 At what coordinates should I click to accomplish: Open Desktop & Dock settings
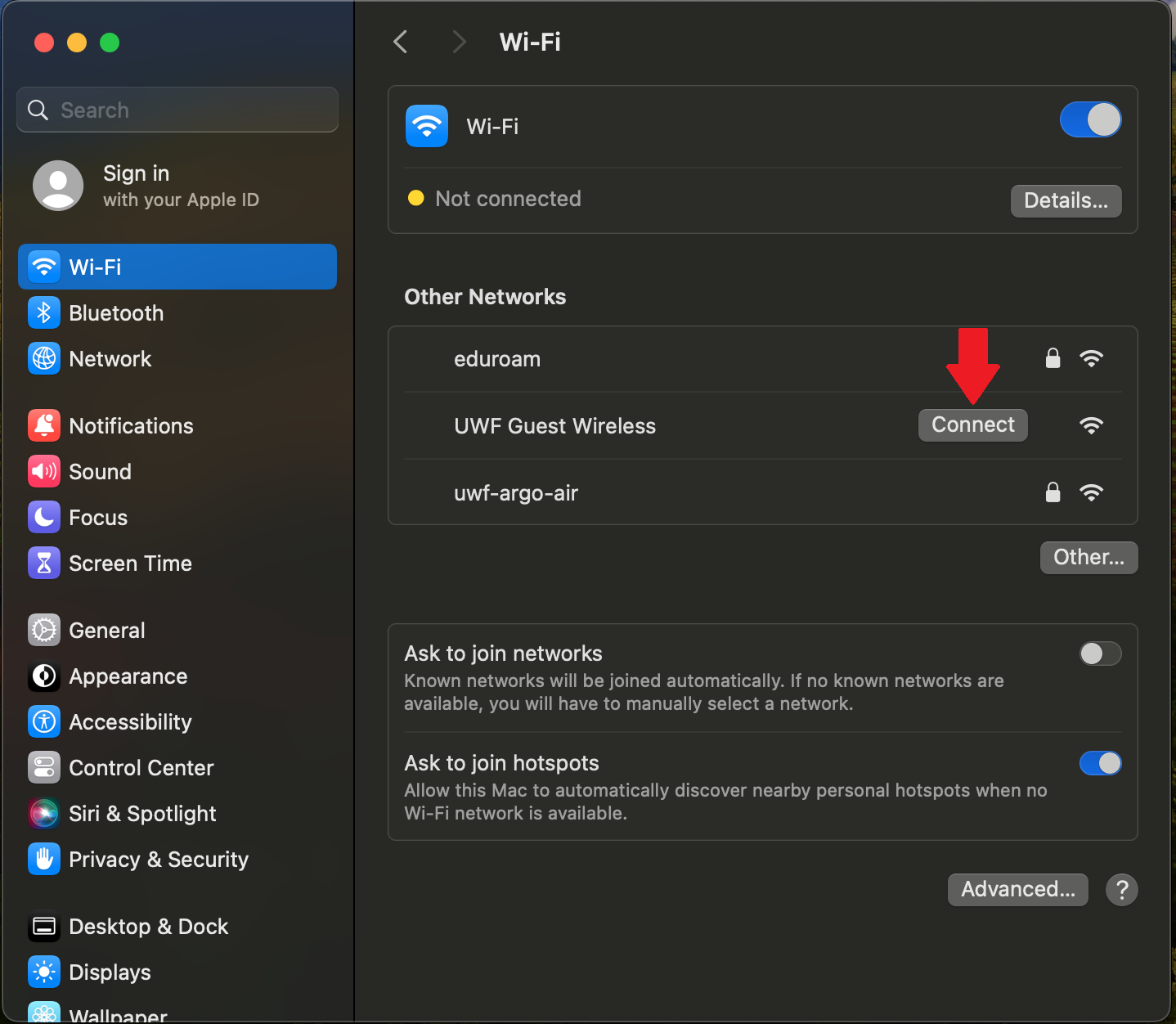point(177,926)
